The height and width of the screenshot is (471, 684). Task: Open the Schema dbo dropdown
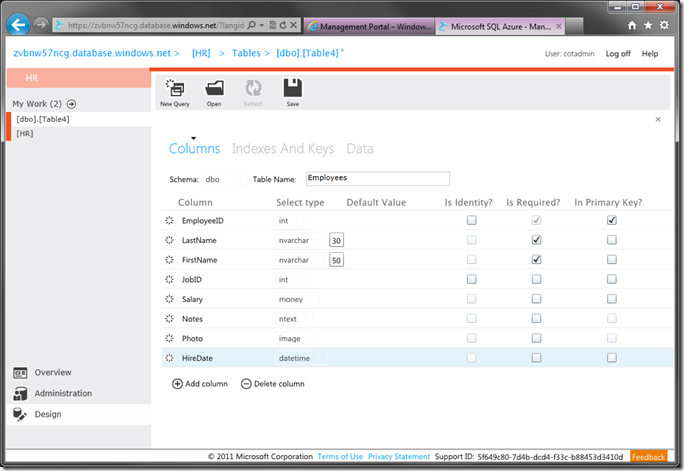click(224, 179)
